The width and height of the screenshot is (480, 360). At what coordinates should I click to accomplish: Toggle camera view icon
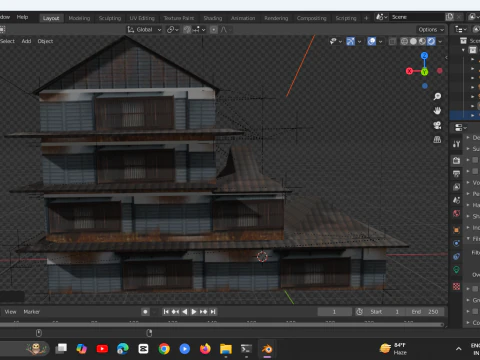[437, 125]
